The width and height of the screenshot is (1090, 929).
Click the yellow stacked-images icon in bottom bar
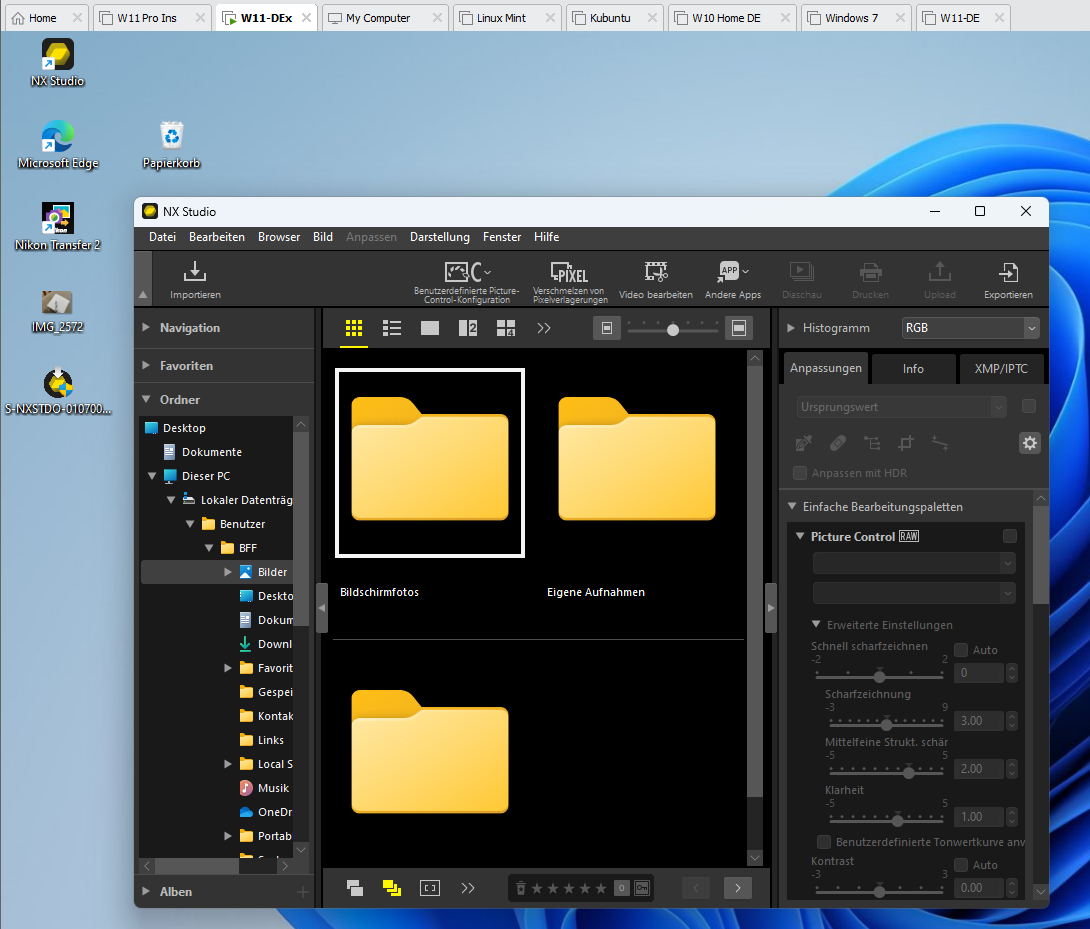pos(392,888)
